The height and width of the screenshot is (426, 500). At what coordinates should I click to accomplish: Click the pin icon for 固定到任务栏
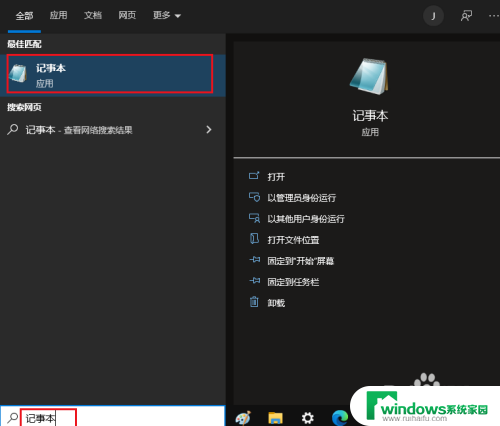point(255,280)
